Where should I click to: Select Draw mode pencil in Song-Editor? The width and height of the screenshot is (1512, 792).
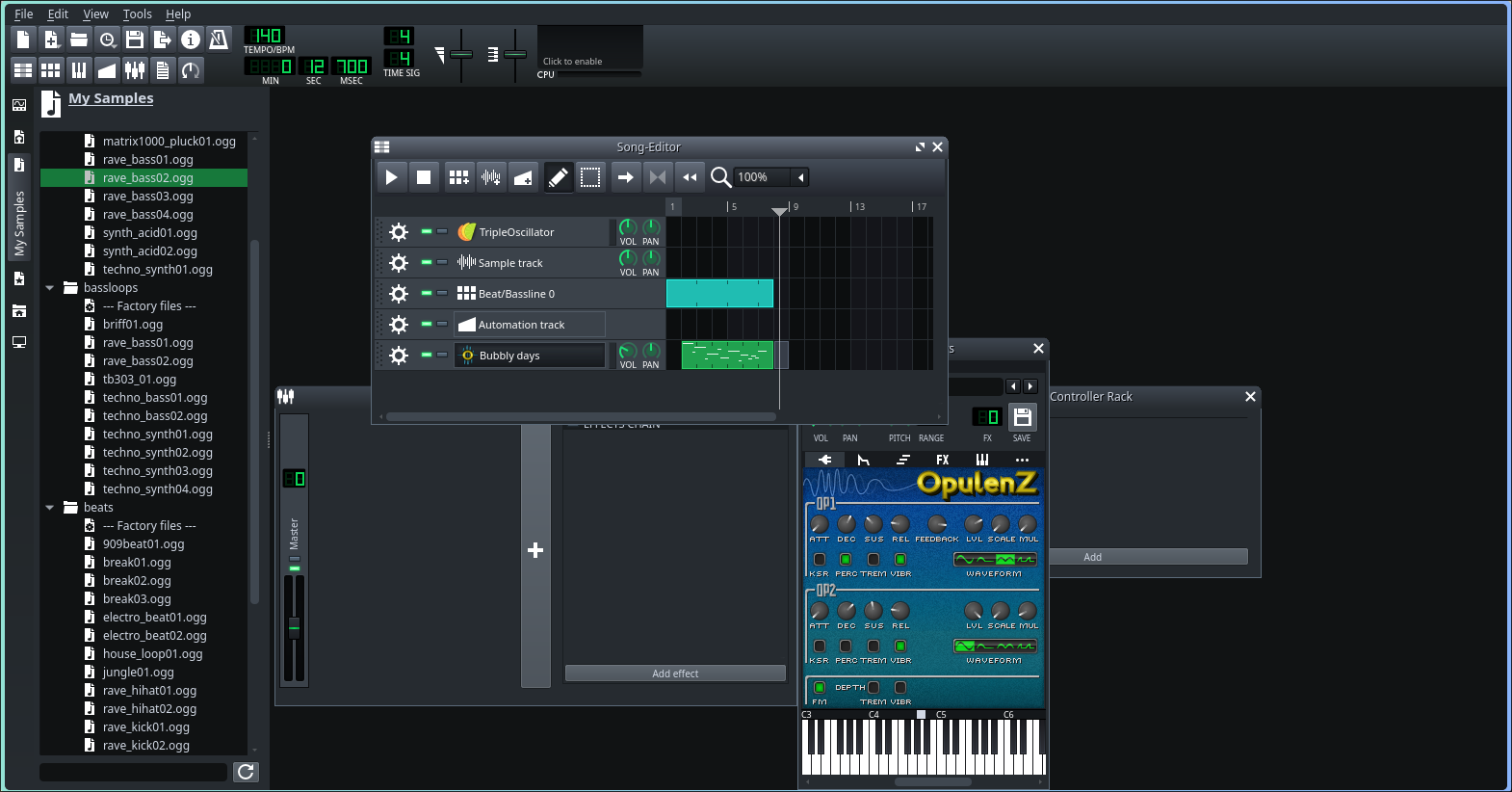pos(558,177)
